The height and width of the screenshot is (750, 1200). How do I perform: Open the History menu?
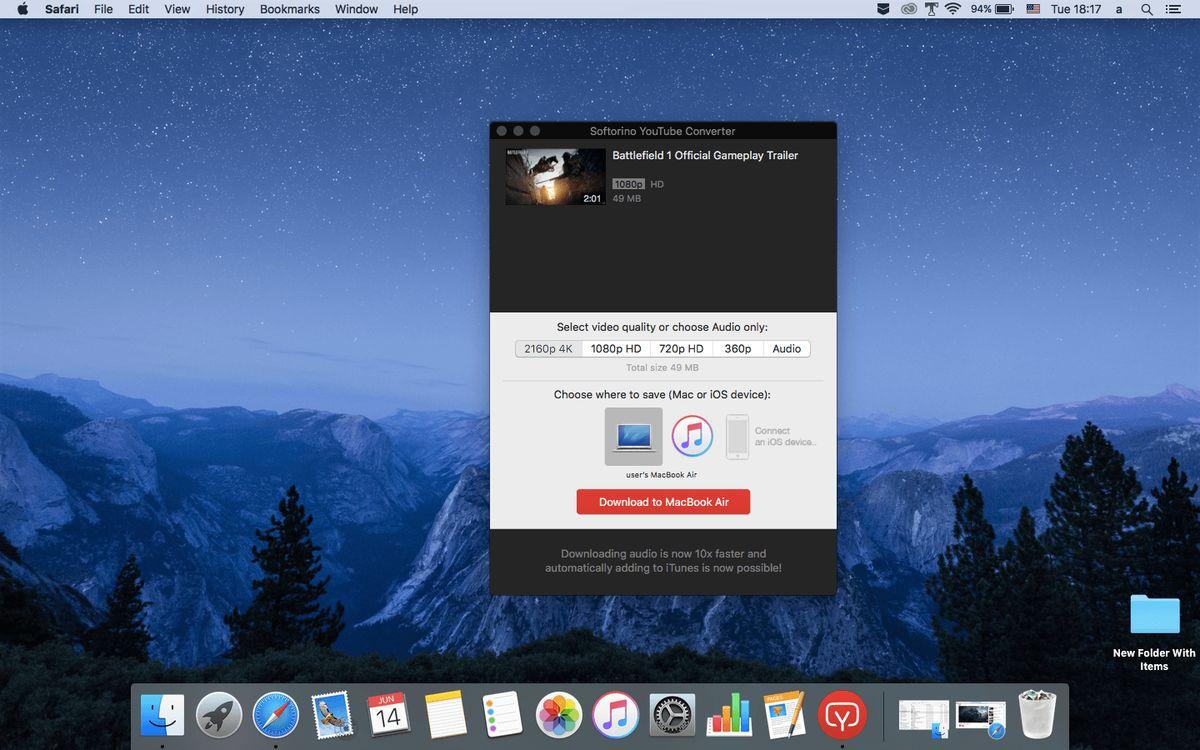coord(224,9)
